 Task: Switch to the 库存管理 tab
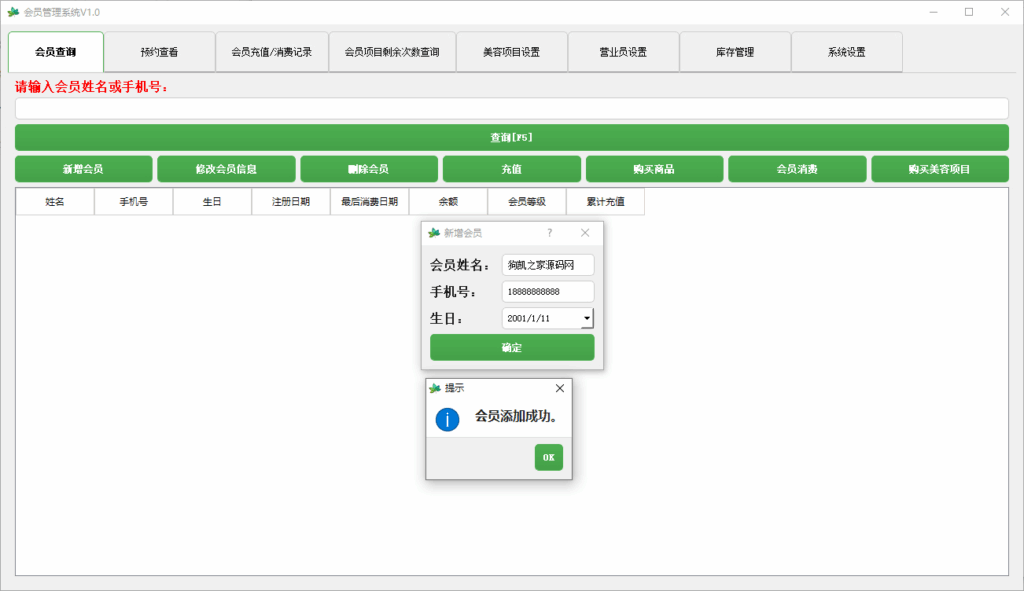734,51
